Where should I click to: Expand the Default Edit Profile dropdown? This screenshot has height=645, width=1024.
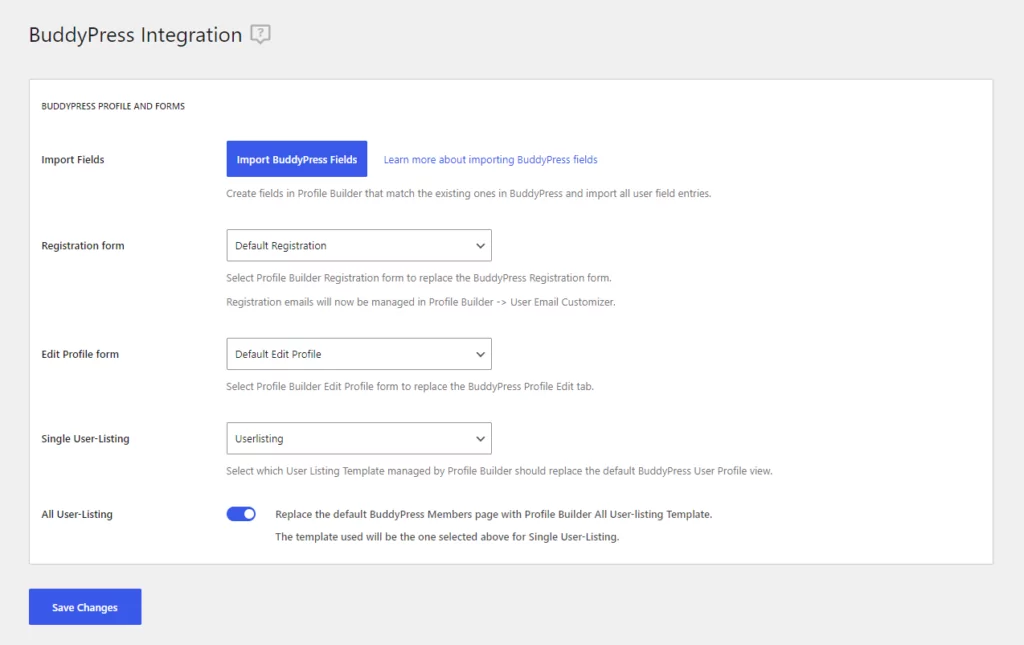coord(359,354)
